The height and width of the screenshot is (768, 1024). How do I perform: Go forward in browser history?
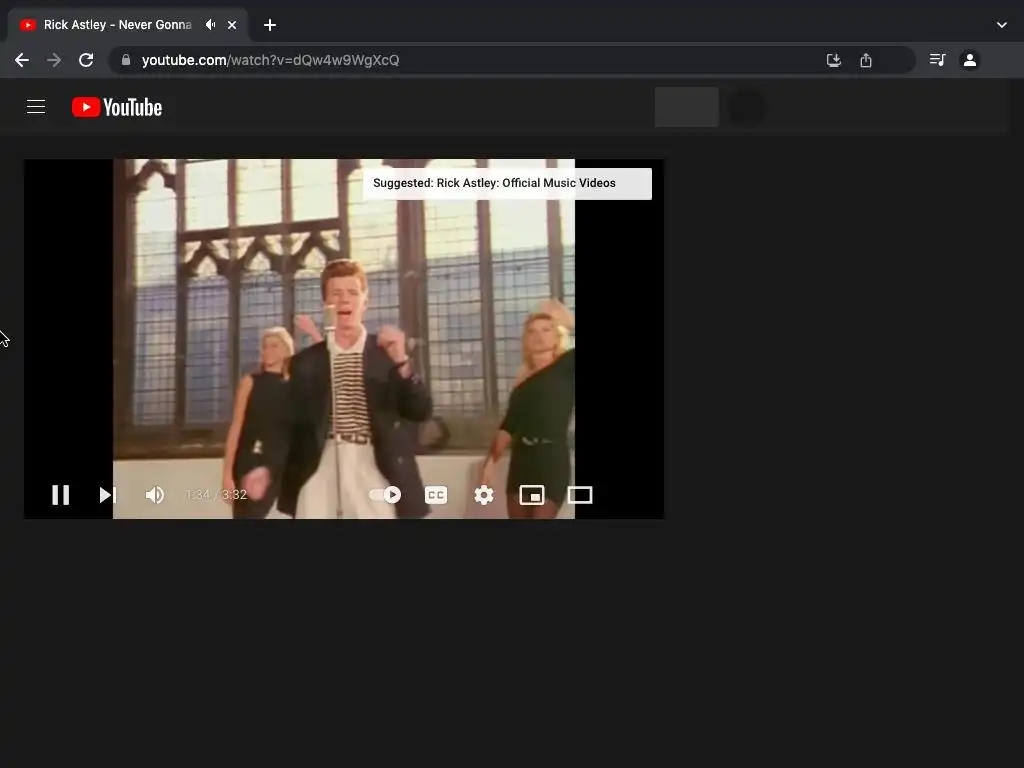(x=54, y=60)
